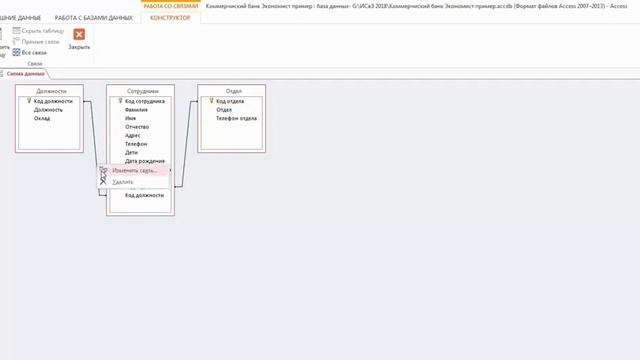Select the Фамилия field
640x360 pixels.
[136, 110]
